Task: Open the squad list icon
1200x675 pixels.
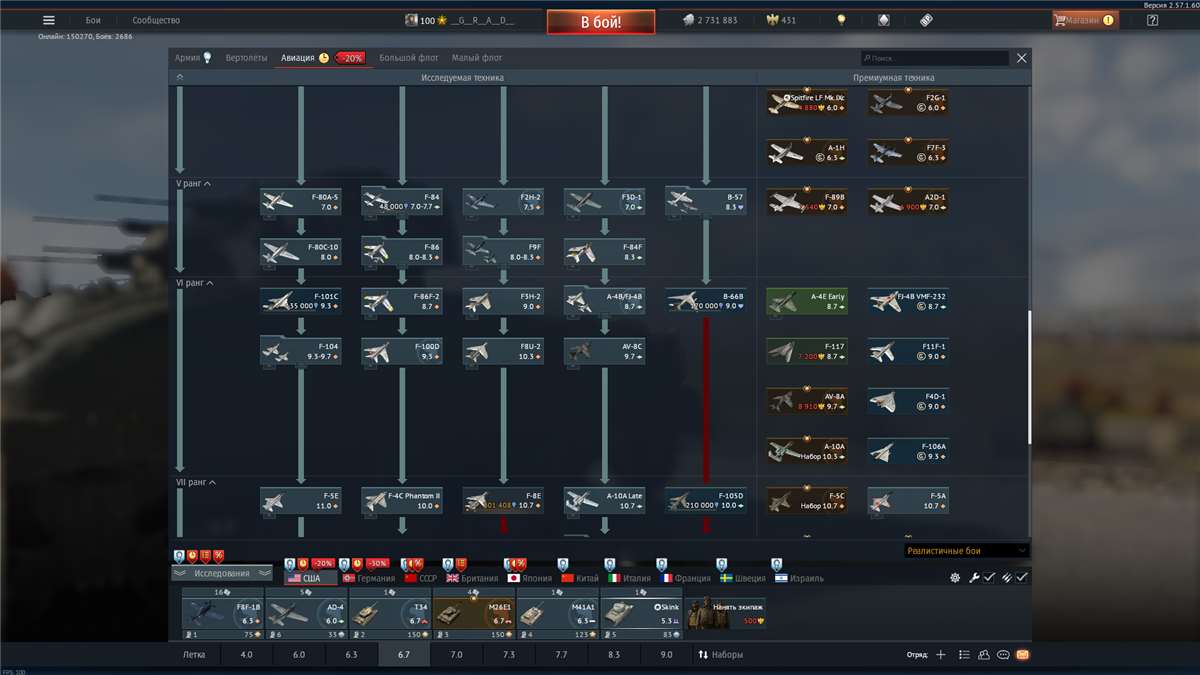Action: point(964,655)
